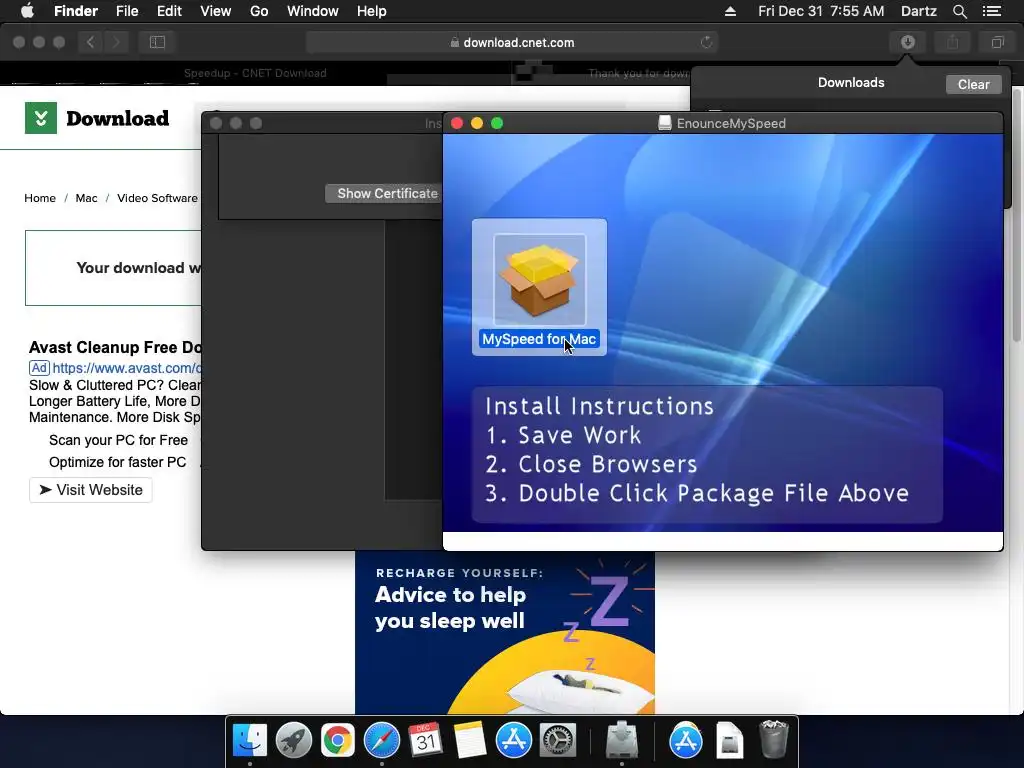Go back in Safari toolbar

pyautogui.click(x=91, y=42)
